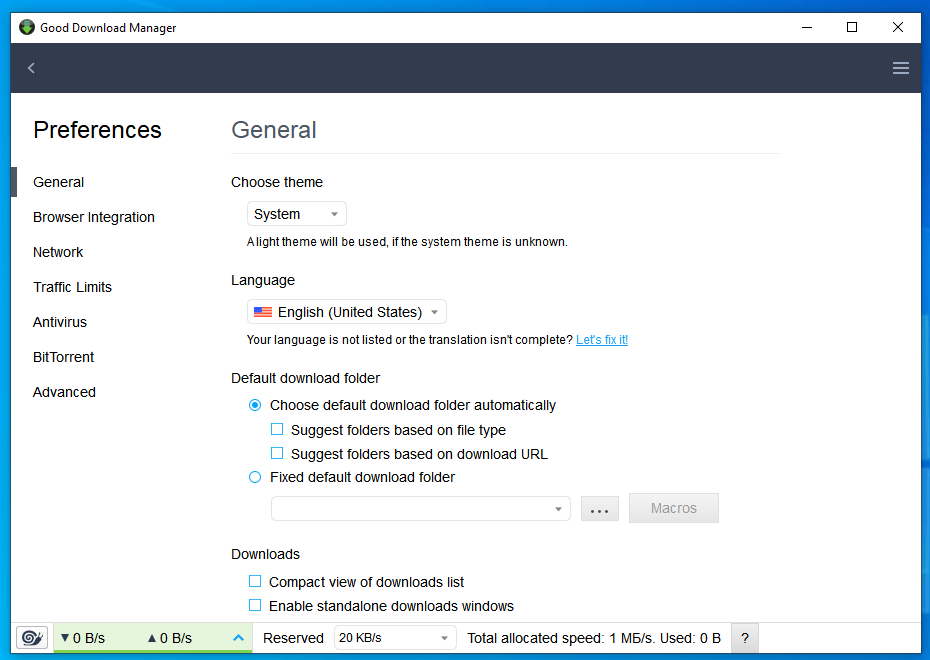Click the Good Download Manager title bar icon

click(x=26, y=27)
